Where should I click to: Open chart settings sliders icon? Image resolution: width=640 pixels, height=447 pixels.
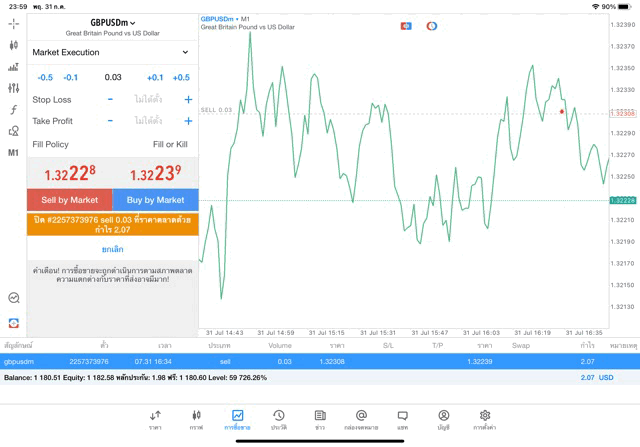coord(14,88)
